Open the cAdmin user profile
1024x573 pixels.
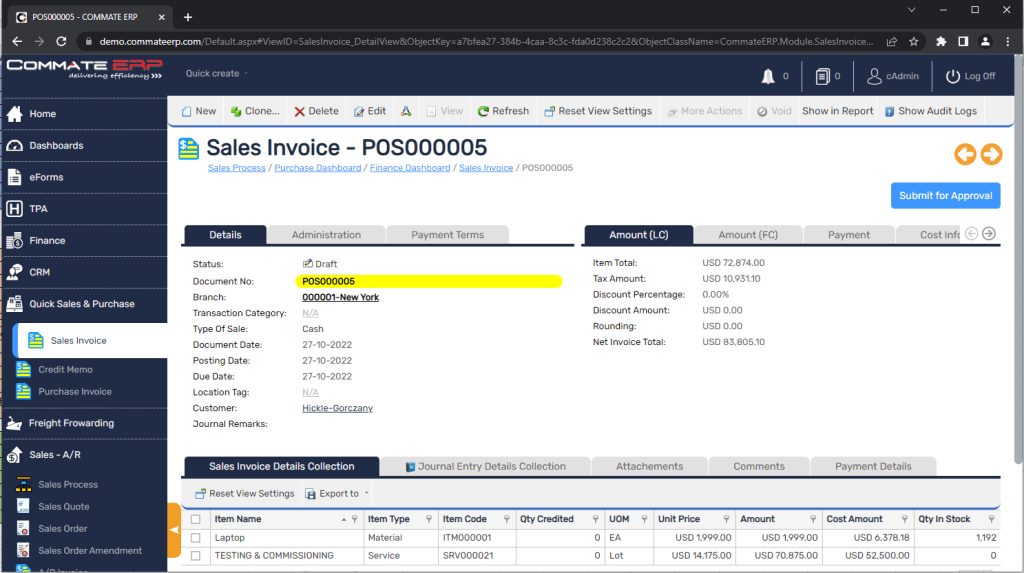tap(893, 76)
